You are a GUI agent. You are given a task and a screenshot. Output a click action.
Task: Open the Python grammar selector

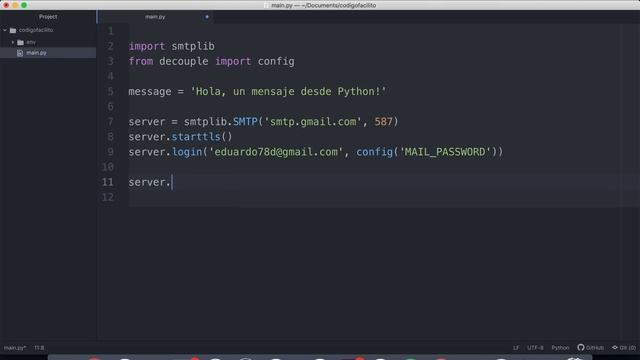click(x=560, y=348)
